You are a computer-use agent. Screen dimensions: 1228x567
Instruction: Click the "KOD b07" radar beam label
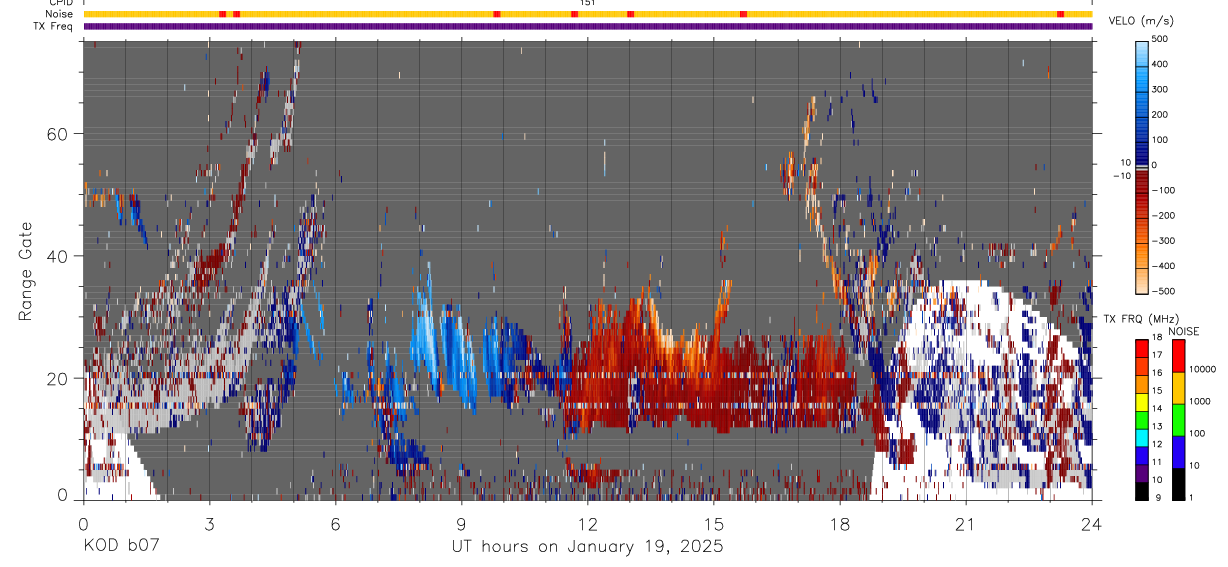pos(120,547)
